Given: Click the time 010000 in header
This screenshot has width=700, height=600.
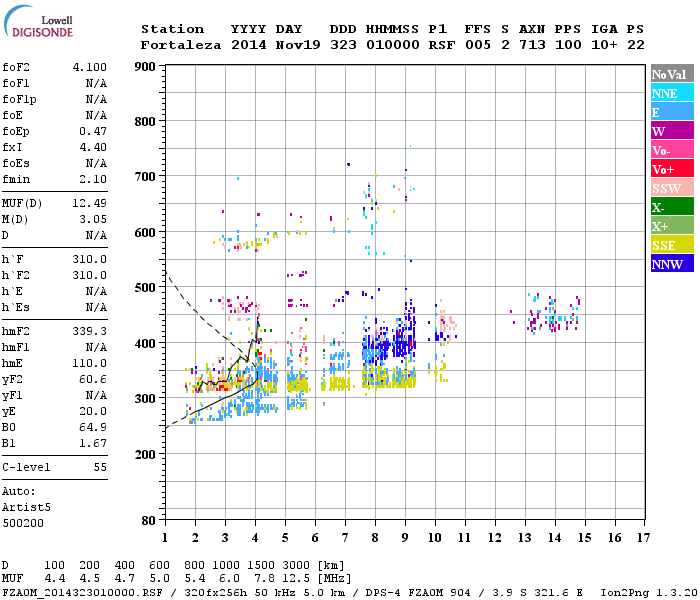Looking at the screenshot, I should (393, 45).
